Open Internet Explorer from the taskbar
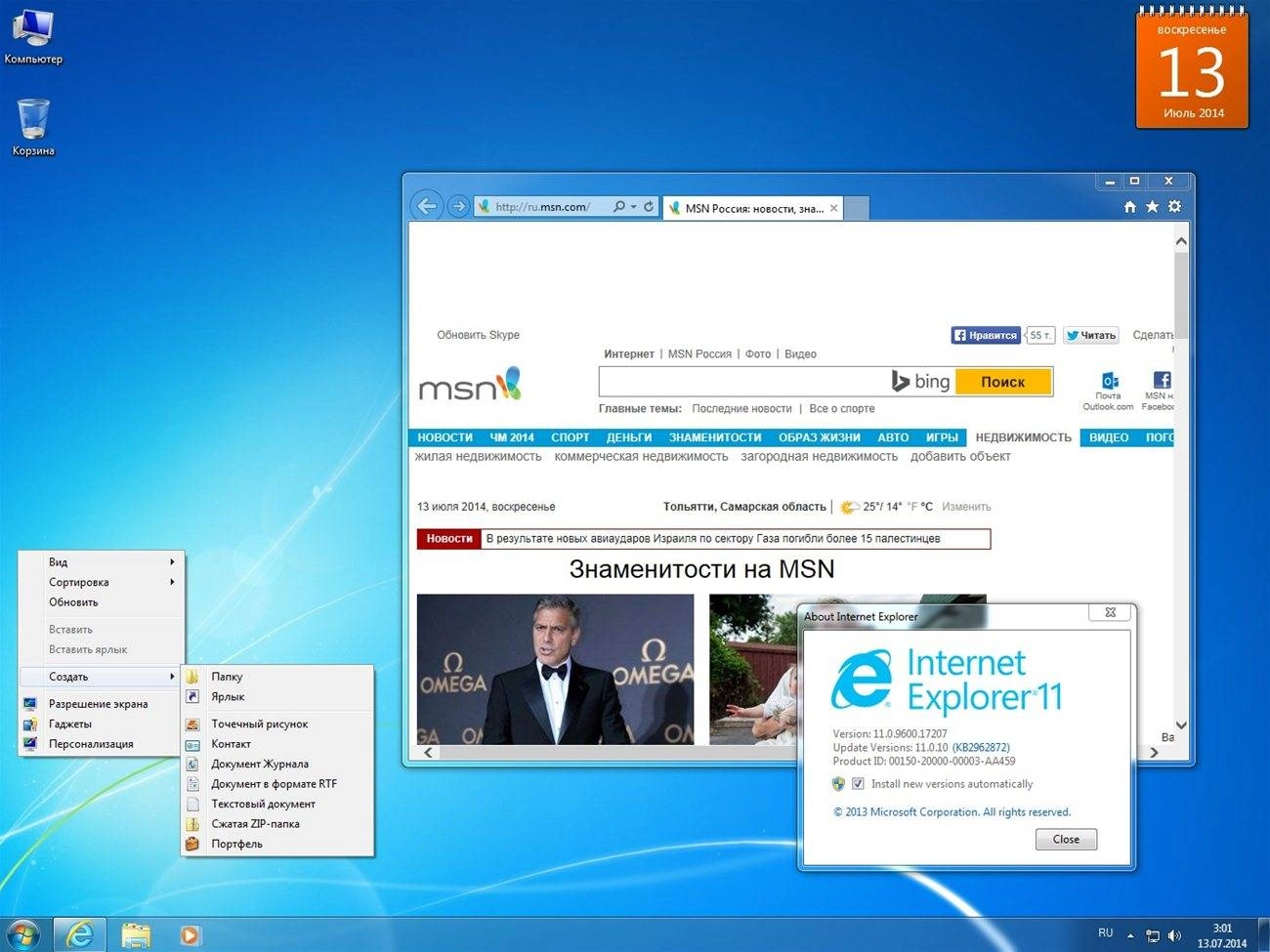 pyautogui.click(x=79, y=934)
